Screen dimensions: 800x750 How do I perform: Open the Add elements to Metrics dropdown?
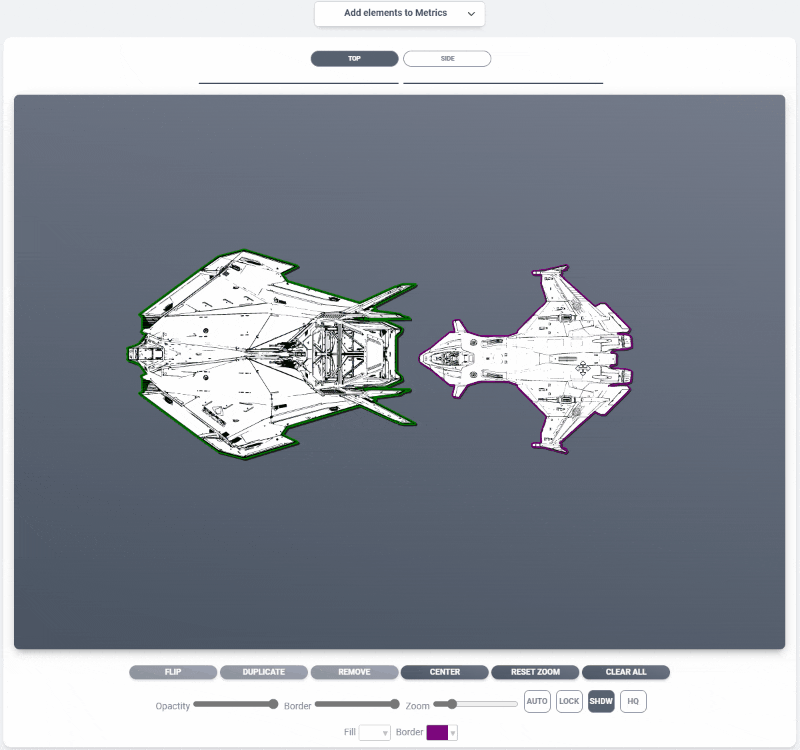399,14
